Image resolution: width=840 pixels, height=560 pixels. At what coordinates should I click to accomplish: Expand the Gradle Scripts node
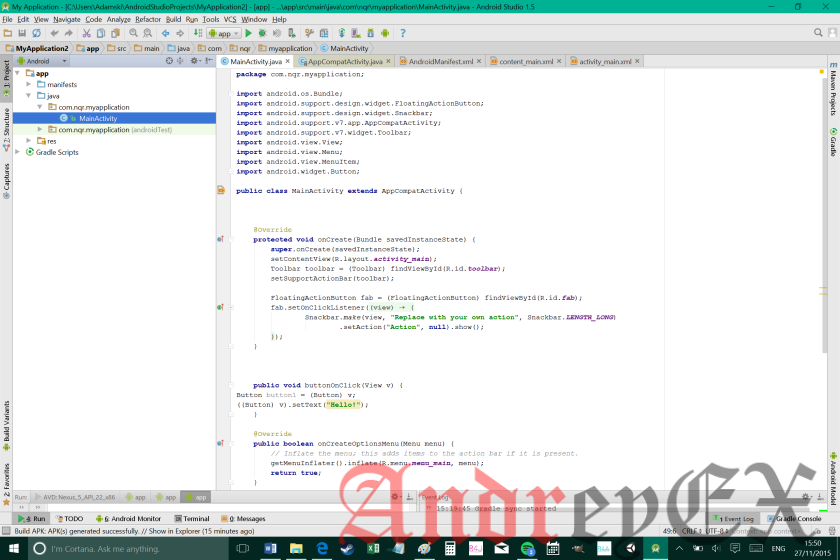pos(18,152)
